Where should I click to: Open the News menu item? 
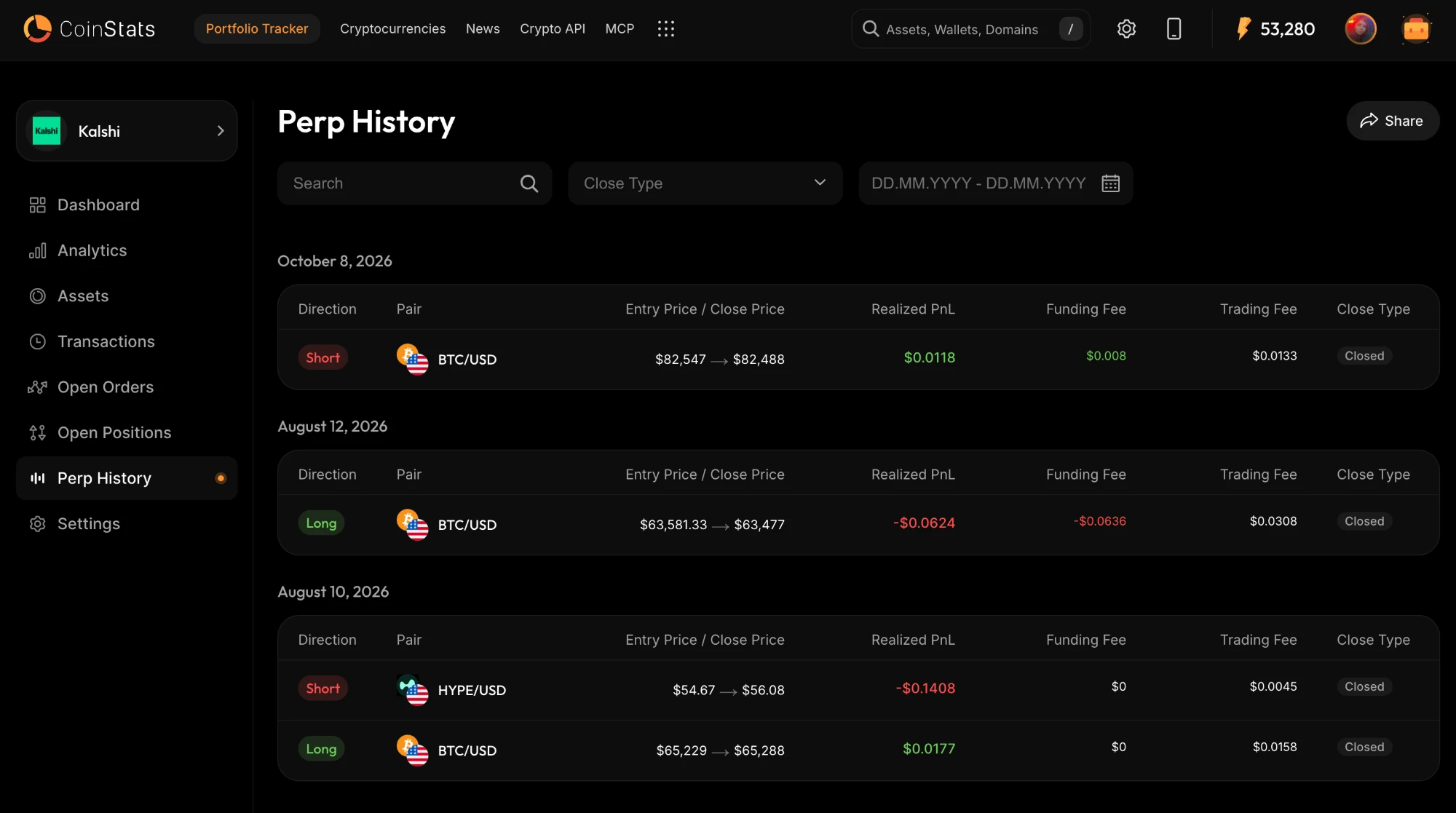pyautogui.click(x=483, y=28)
